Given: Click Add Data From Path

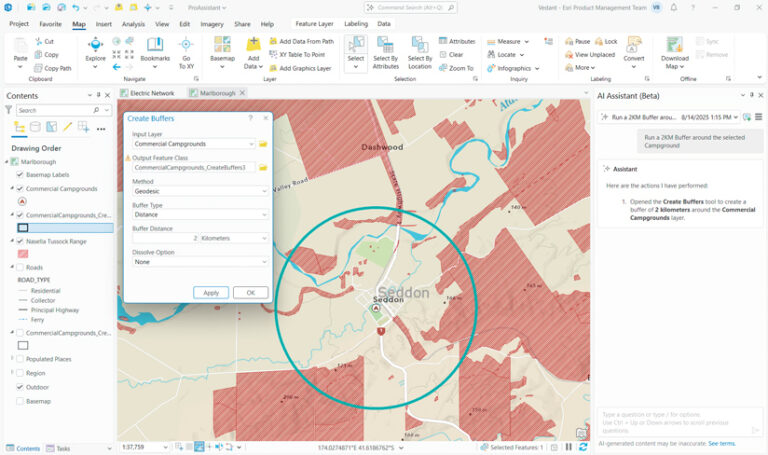Looking at the screenshot, I should click(x=301, y=42).
